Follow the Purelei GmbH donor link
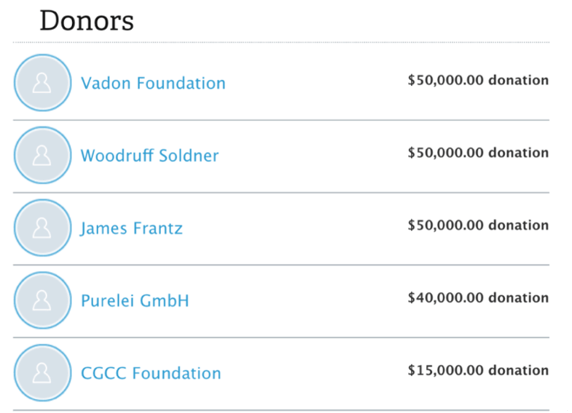This screenshot has height=413, width=572. pyautogui.click(x=135, y=301)
